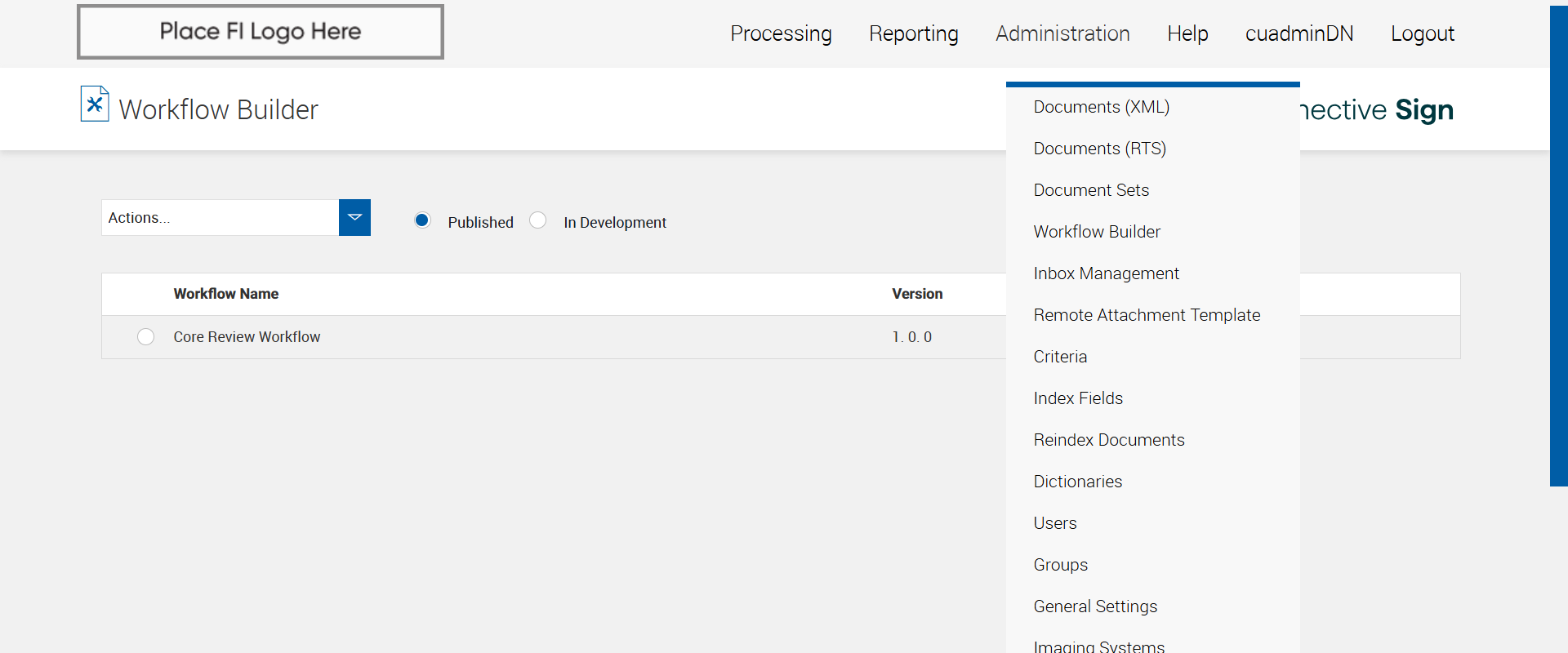The height and width of the screenshot is (653, 1568).
Task: Open Inbox Management from the menu
Action: point(1106,273)
